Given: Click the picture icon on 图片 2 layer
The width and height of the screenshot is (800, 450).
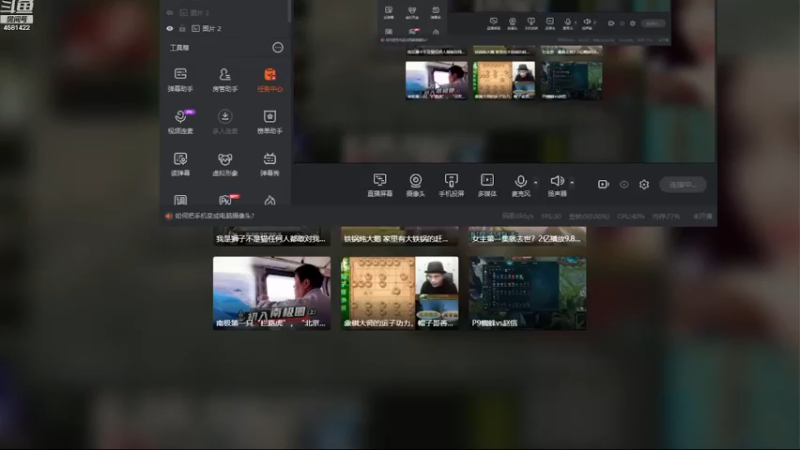Looking at the screenshot, I should [195, 29].
